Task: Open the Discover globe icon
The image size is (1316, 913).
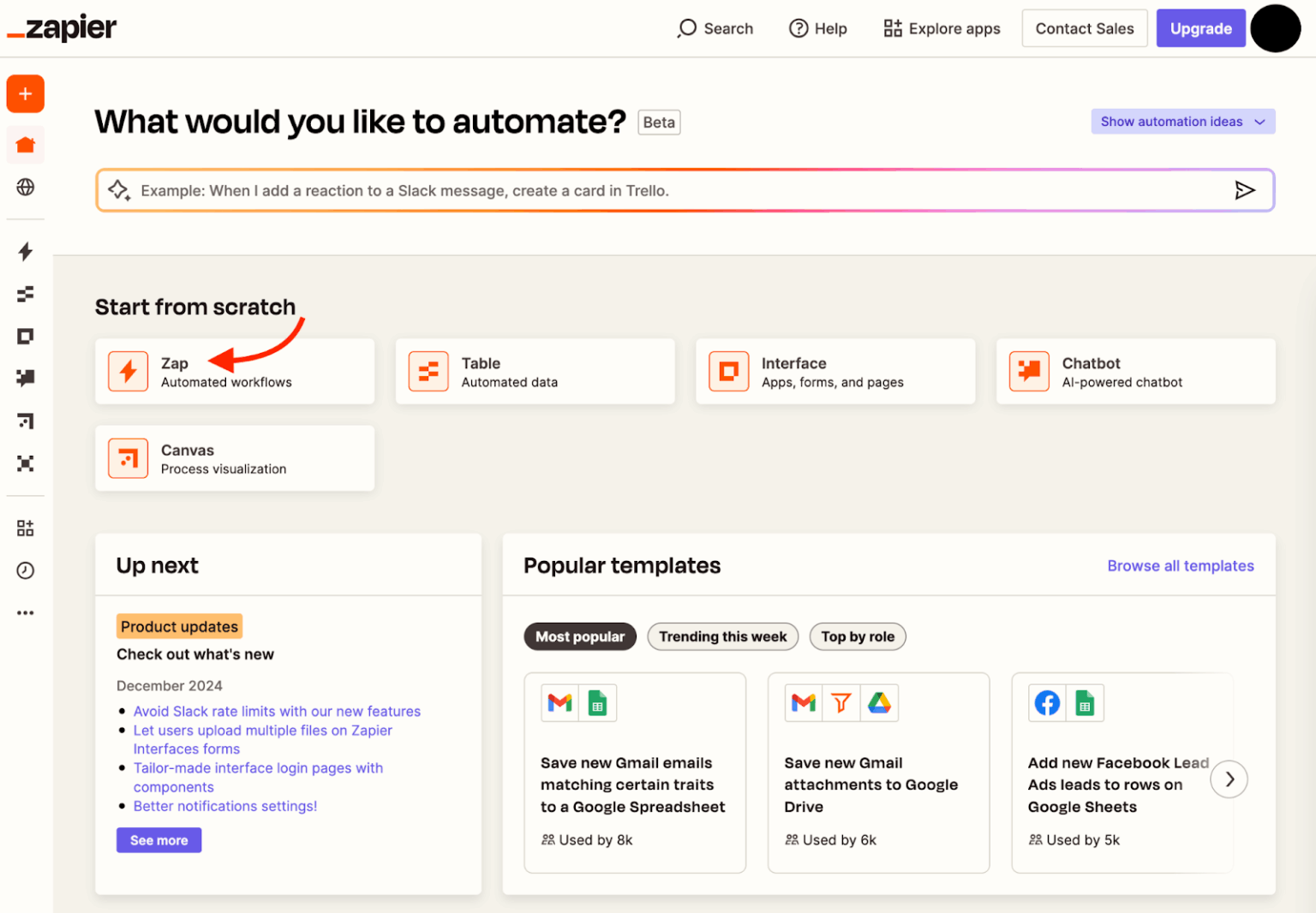Action: point(25,188)
